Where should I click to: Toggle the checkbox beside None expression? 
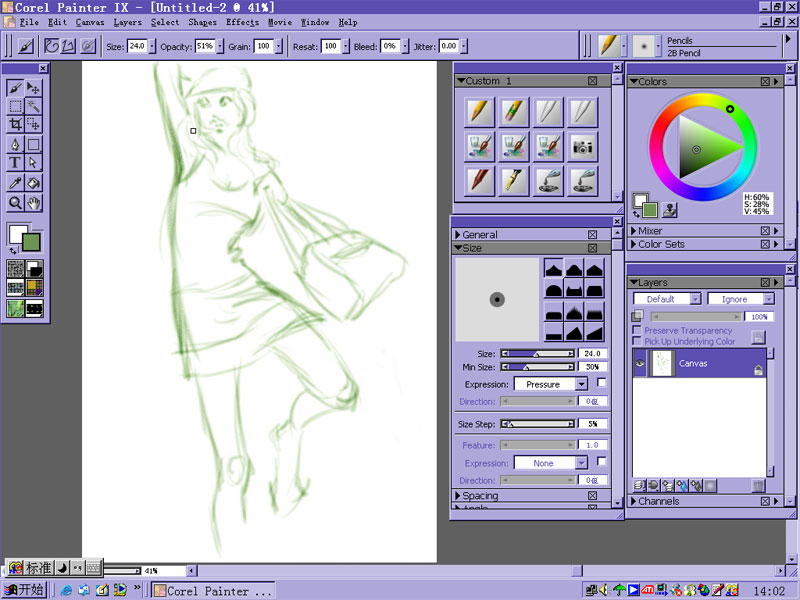602,461
